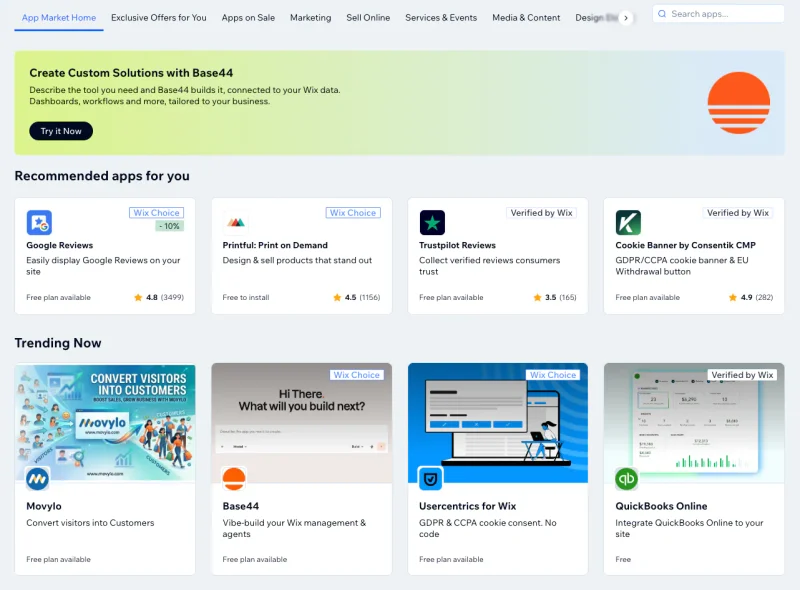Viewport: 800px width, 590px height.
Task: Open Cookie Banner by Consentik CMP title
Action: (685, 245)
